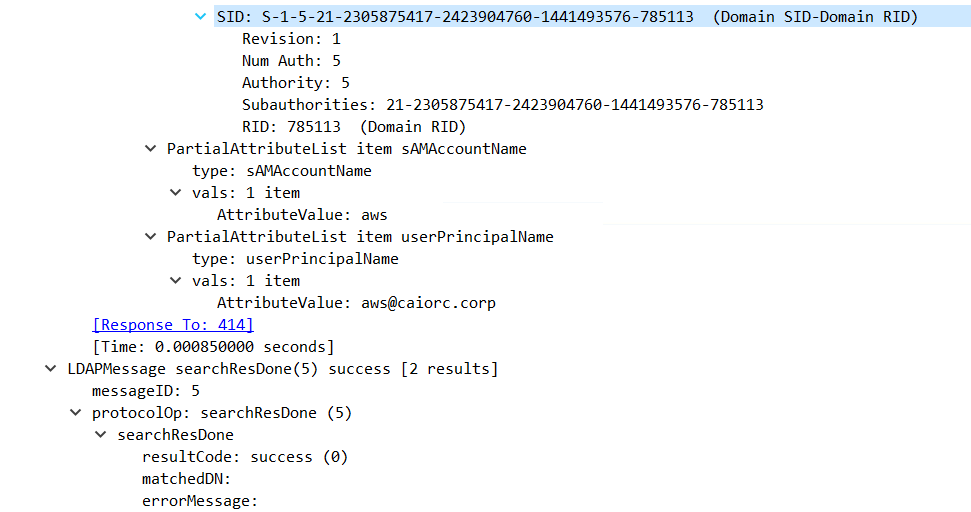Image resolution: width=971 pixels, height=512 pixels.
Task: Collapse the sAMAccountName vals expander
Action: [x=176, y=193]
